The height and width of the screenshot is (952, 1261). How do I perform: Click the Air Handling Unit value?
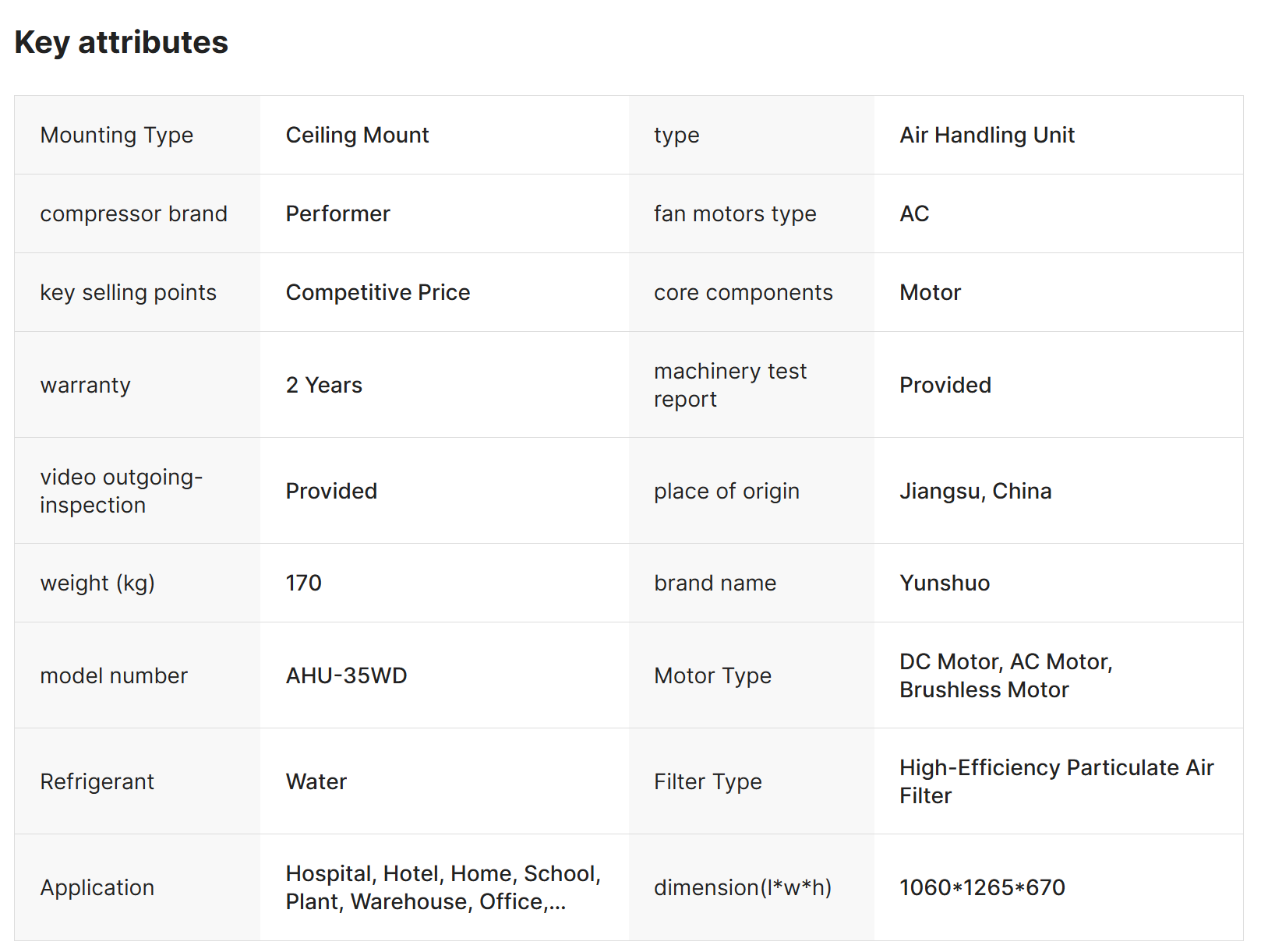click(987, 135)
